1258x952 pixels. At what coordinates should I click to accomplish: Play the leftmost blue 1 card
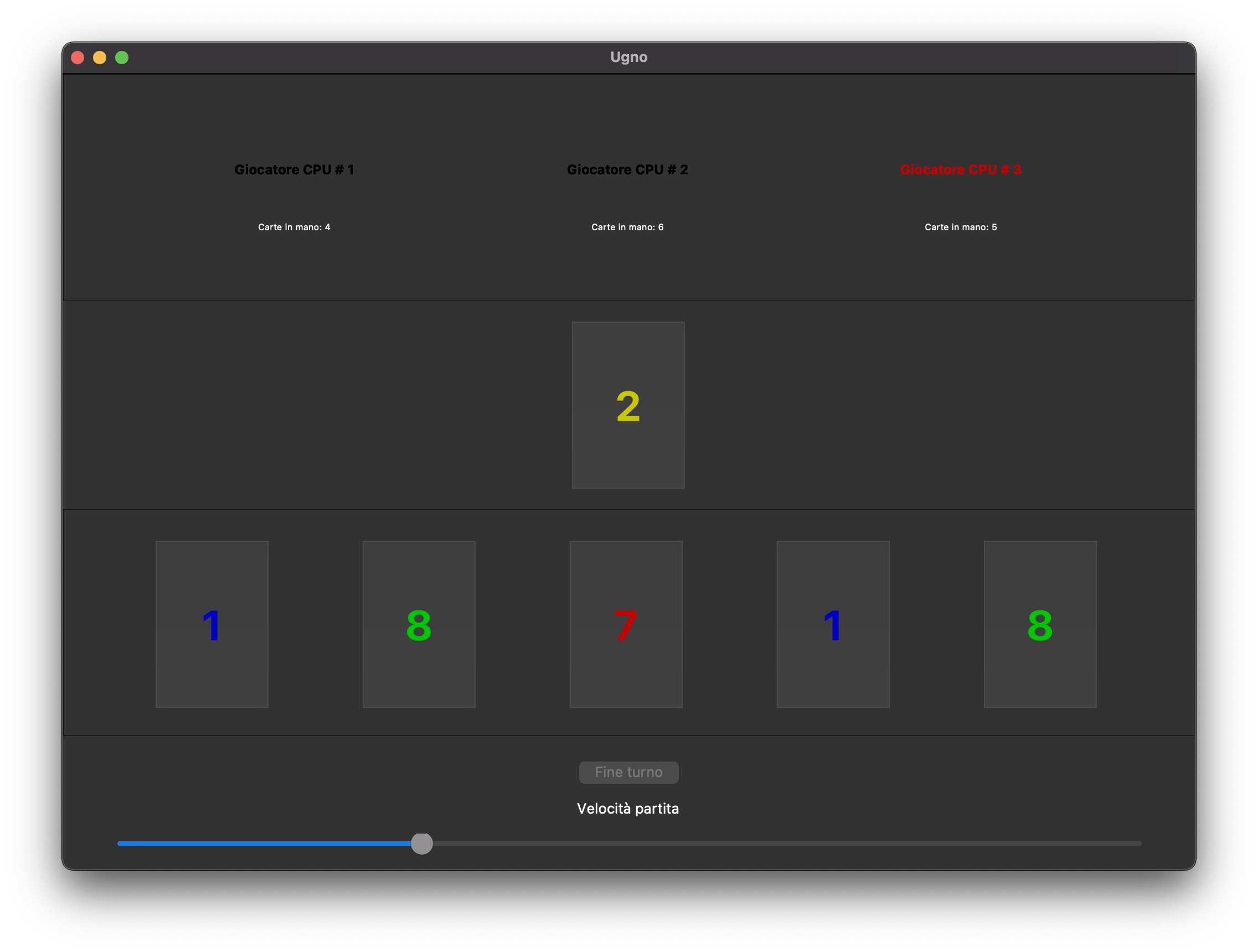[212, 624]
